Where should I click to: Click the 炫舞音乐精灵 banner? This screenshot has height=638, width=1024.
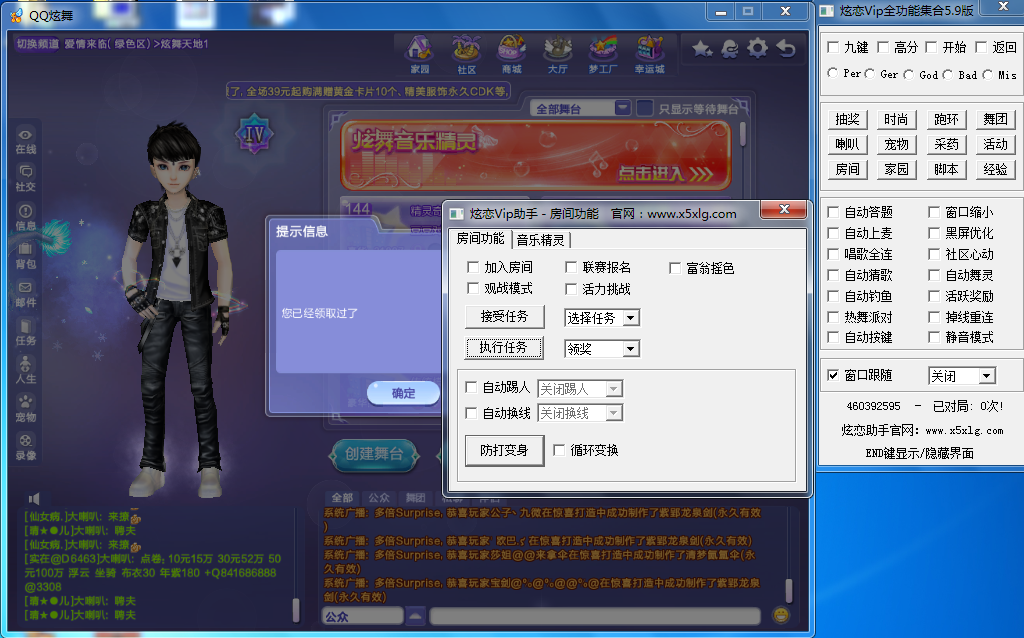coord(536,155)
